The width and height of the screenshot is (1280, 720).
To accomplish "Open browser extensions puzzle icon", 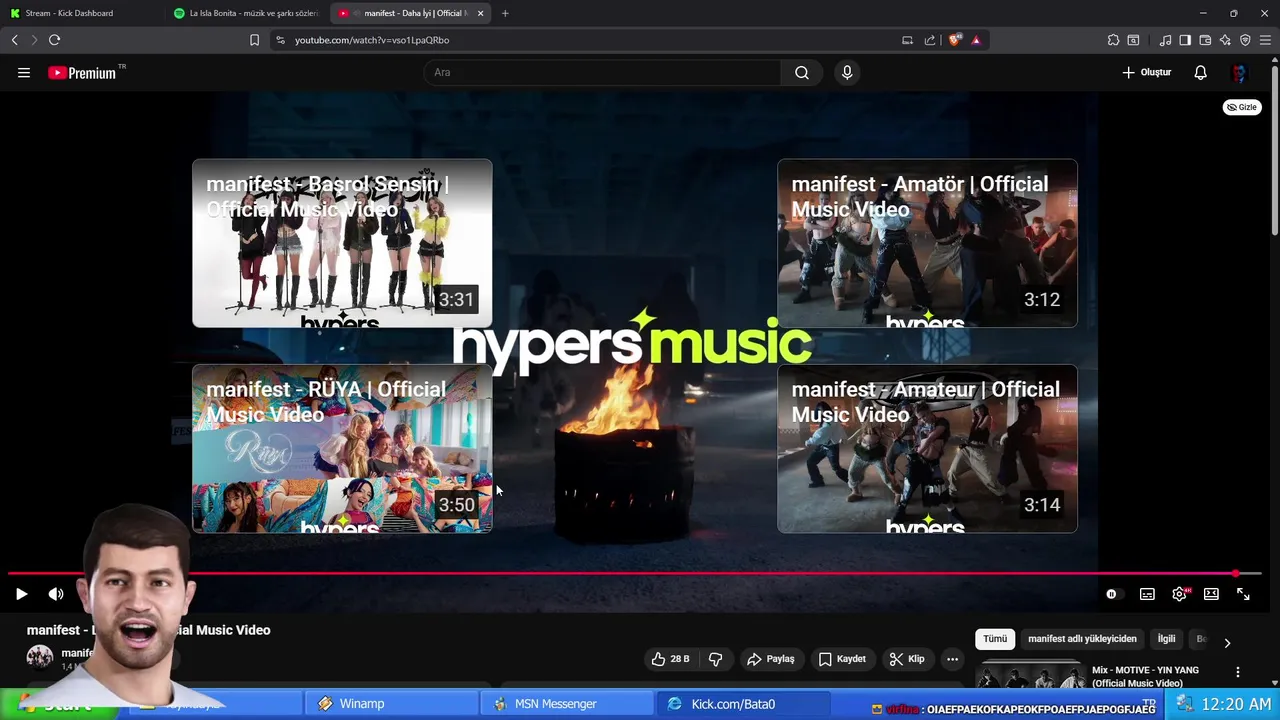I will [x=1113, y=40].
